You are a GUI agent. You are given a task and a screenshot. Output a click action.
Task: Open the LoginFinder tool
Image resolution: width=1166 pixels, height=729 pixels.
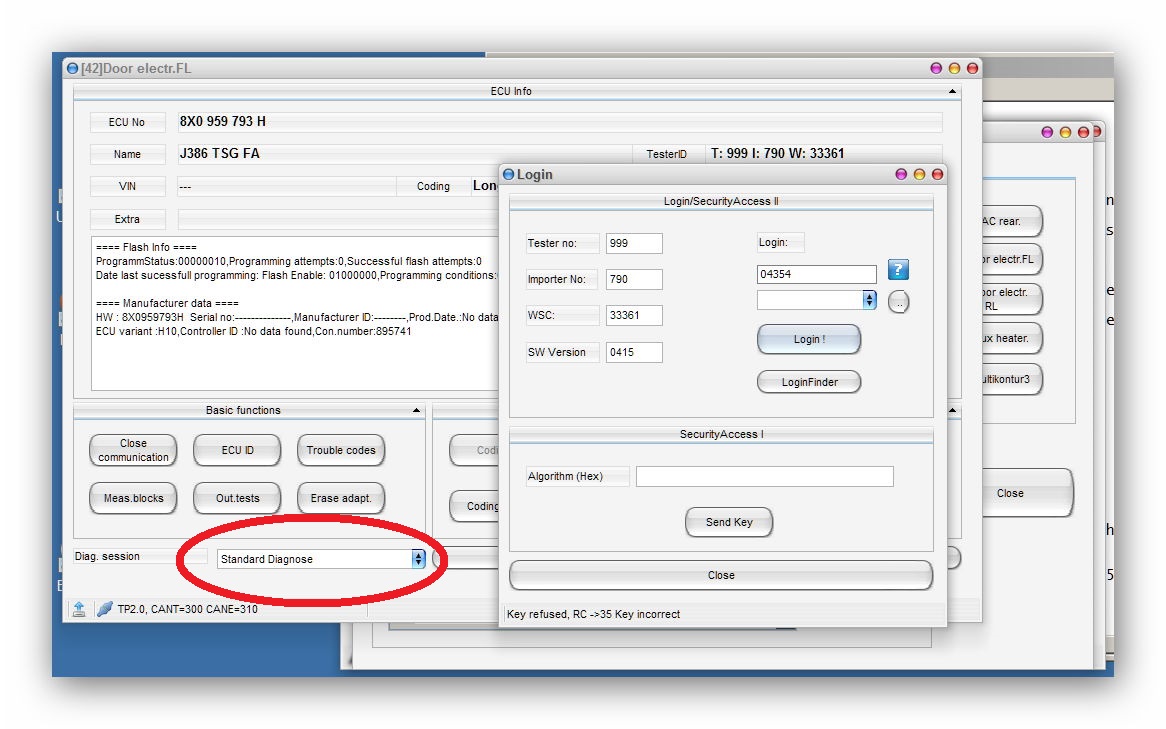click(x=809, y=382)
